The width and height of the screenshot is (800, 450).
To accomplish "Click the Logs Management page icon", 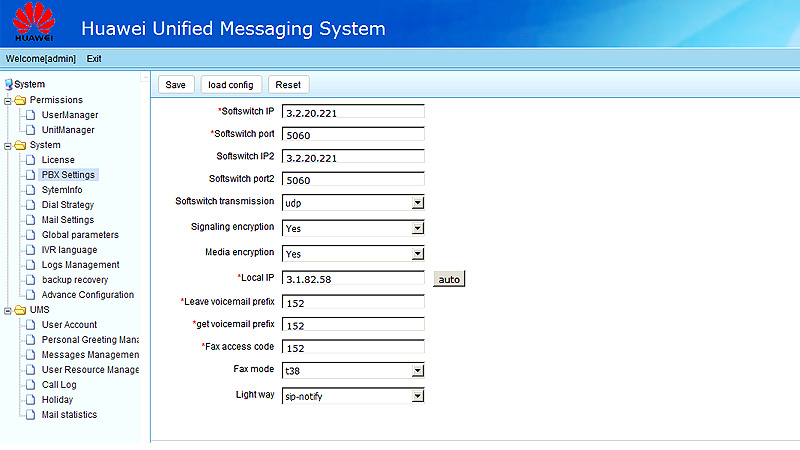I will (31, 265).
